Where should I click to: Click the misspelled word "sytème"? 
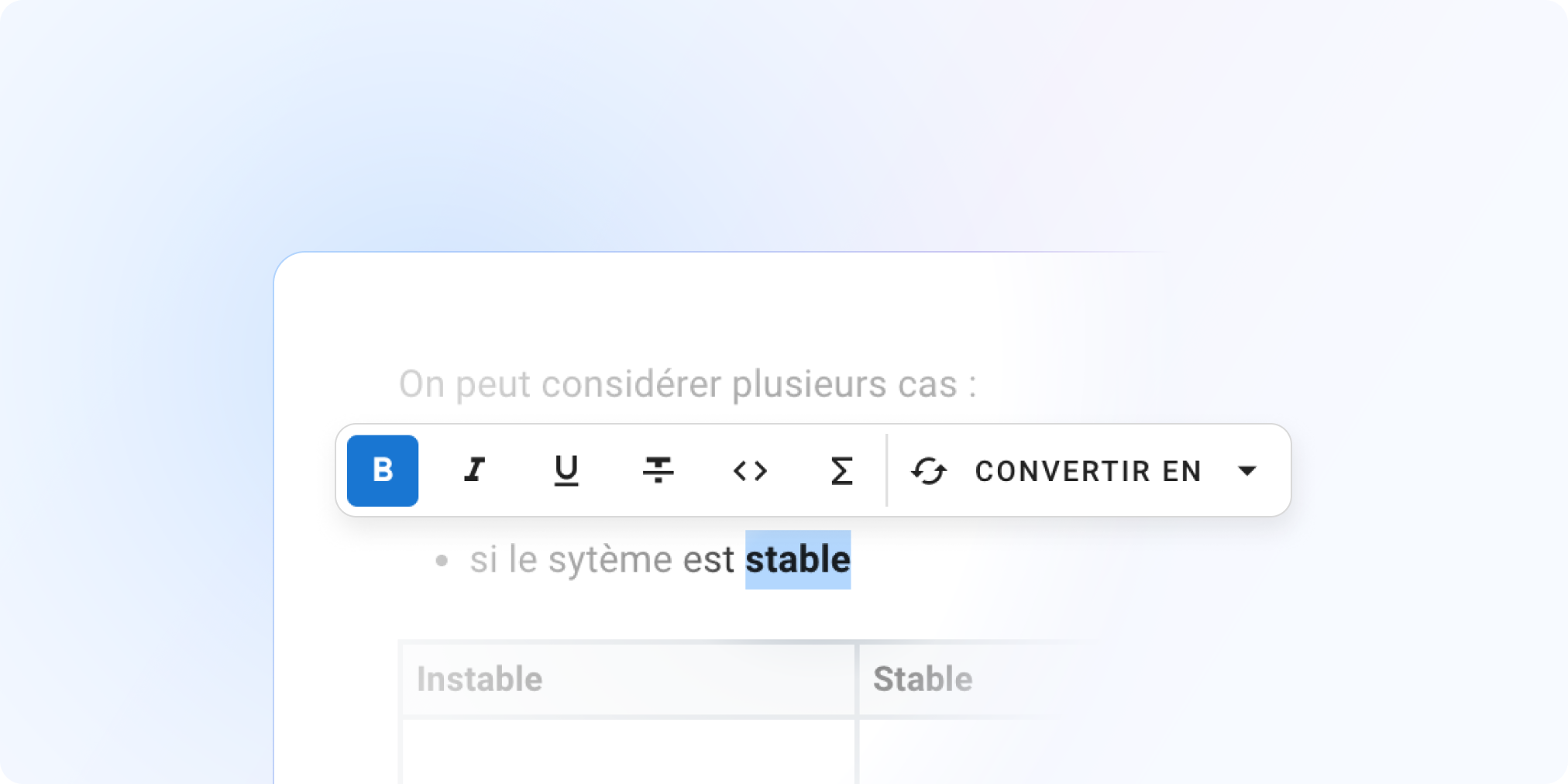(x=610, y=559)
